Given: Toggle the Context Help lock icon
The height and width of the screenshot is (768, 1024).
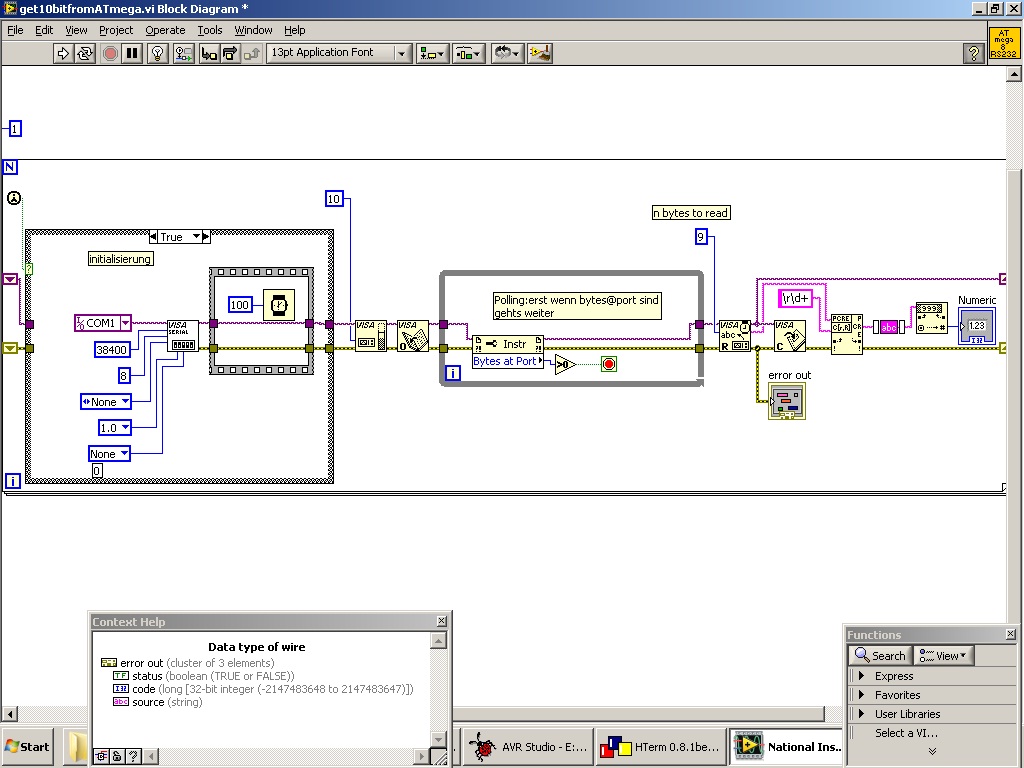Looking at the screenshot, I should click(117, 756).
